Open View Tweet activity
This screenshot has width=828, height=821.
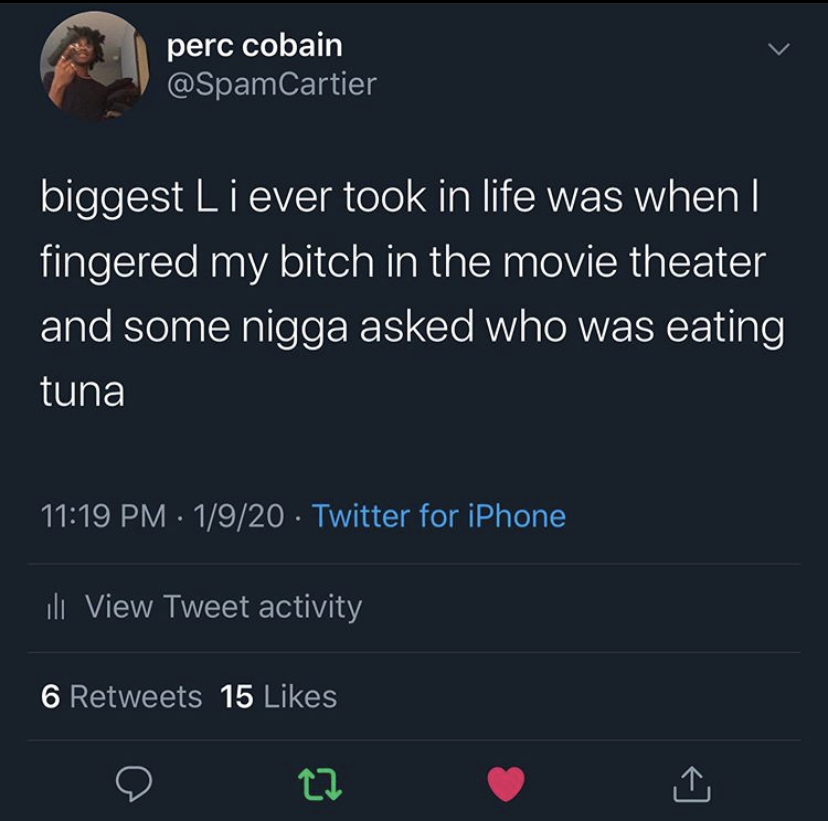point(223,607)
